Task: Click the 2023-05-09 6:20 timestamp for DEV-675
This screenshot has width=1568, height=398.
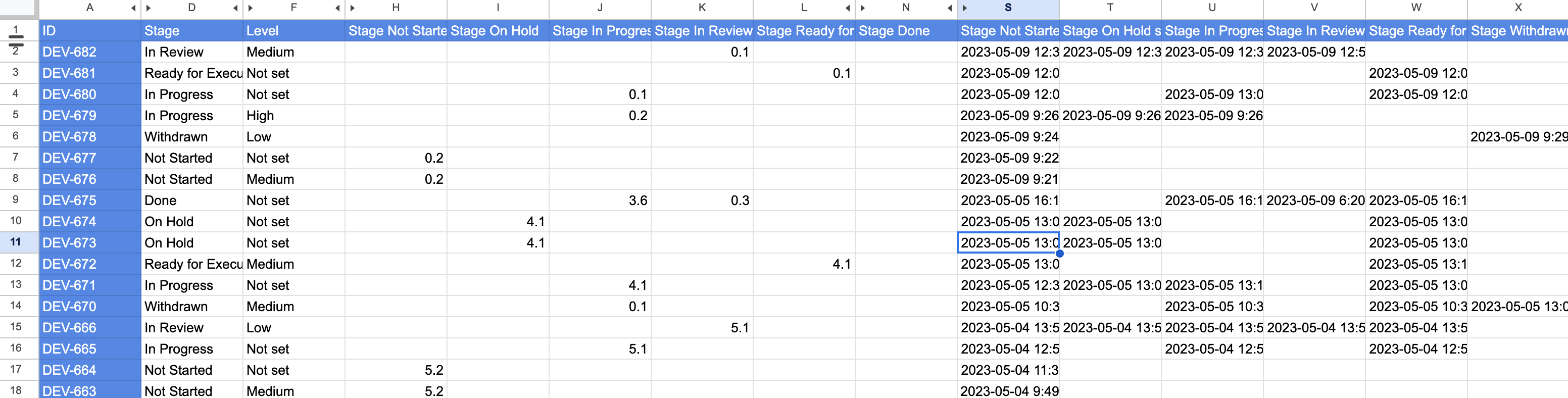Action: 1314,200
